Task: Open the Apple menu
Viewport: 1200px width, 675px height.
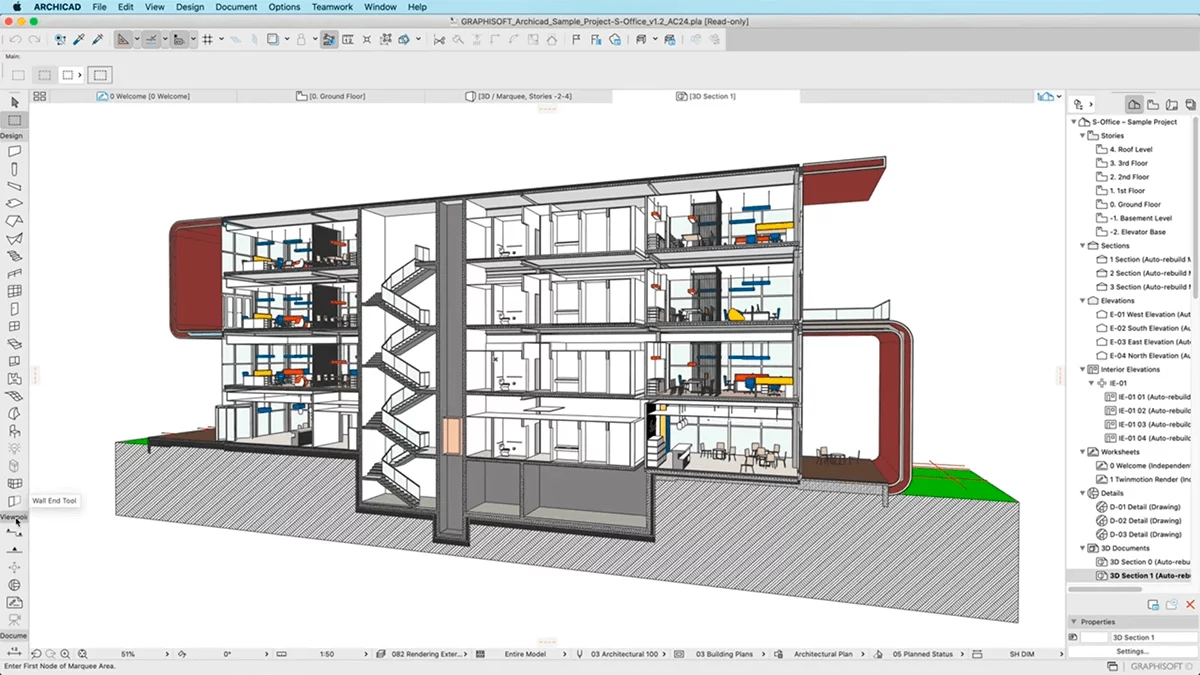Action: click(17, 7)
